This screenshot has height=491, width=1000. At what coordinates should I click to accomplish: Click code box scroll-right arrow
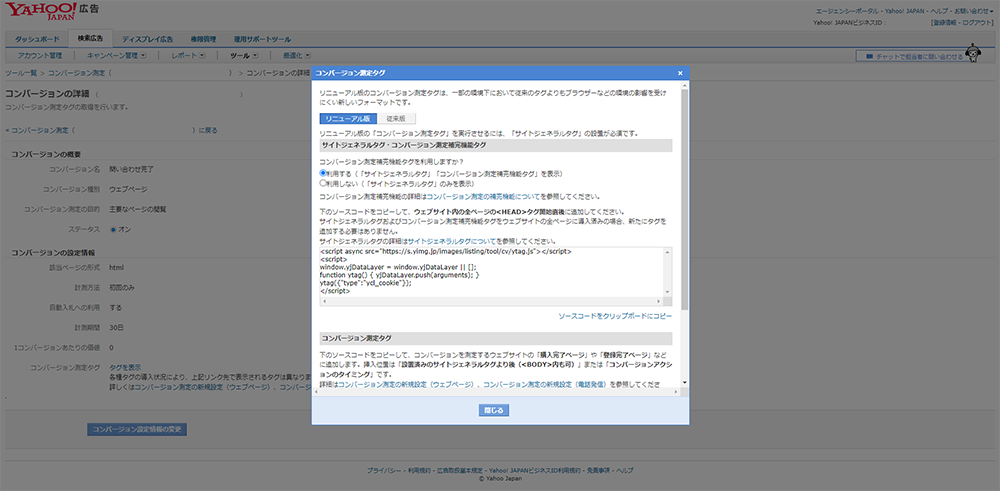pos(661,300)
